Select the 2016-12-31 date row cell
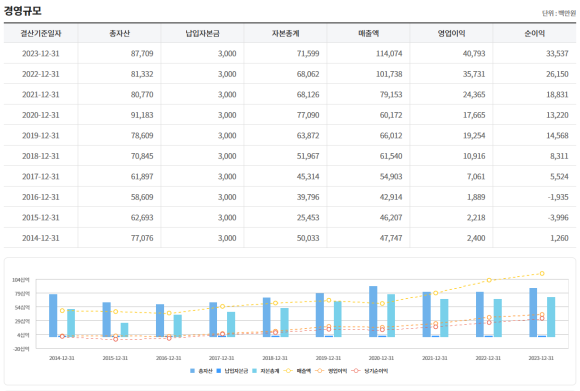This screenshot has width=580, height=391. coord(41,197)
